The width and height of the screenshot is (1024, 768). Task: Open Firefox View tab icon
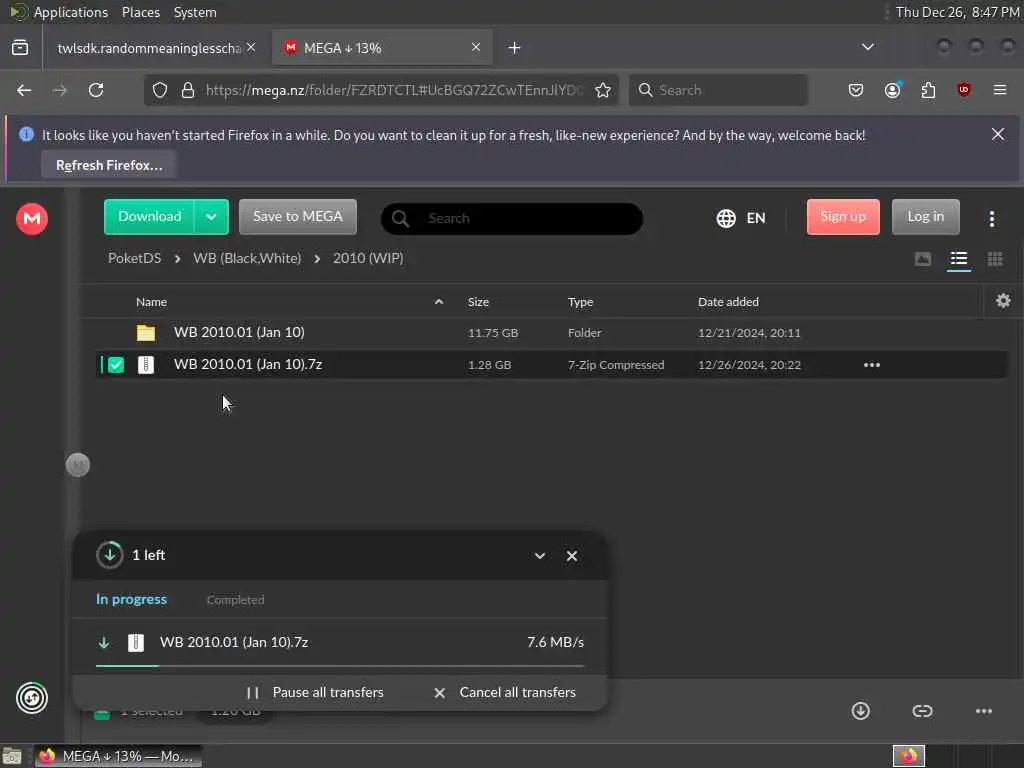click(20, 48)
